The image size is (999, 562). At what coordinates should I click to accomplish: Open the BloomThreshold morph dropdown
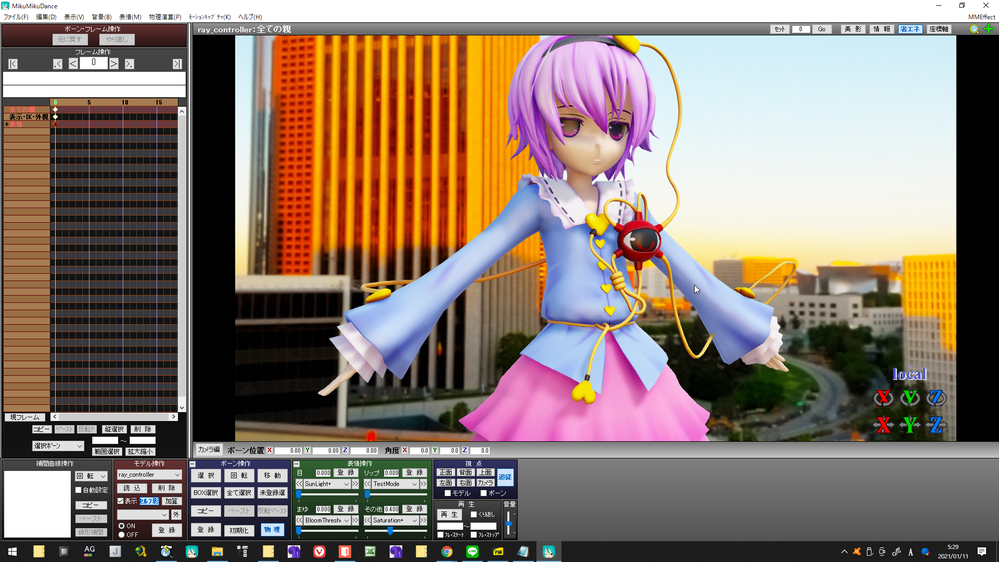tap(327, 521)
